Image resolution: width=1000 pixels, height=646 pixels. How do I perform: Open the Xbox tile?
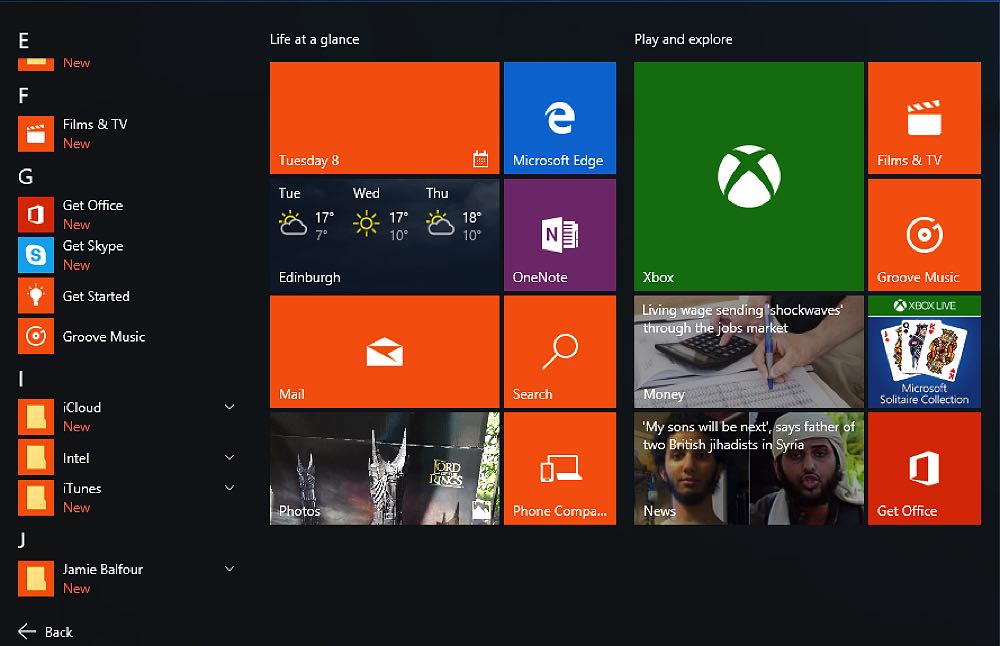pos(748,175)
